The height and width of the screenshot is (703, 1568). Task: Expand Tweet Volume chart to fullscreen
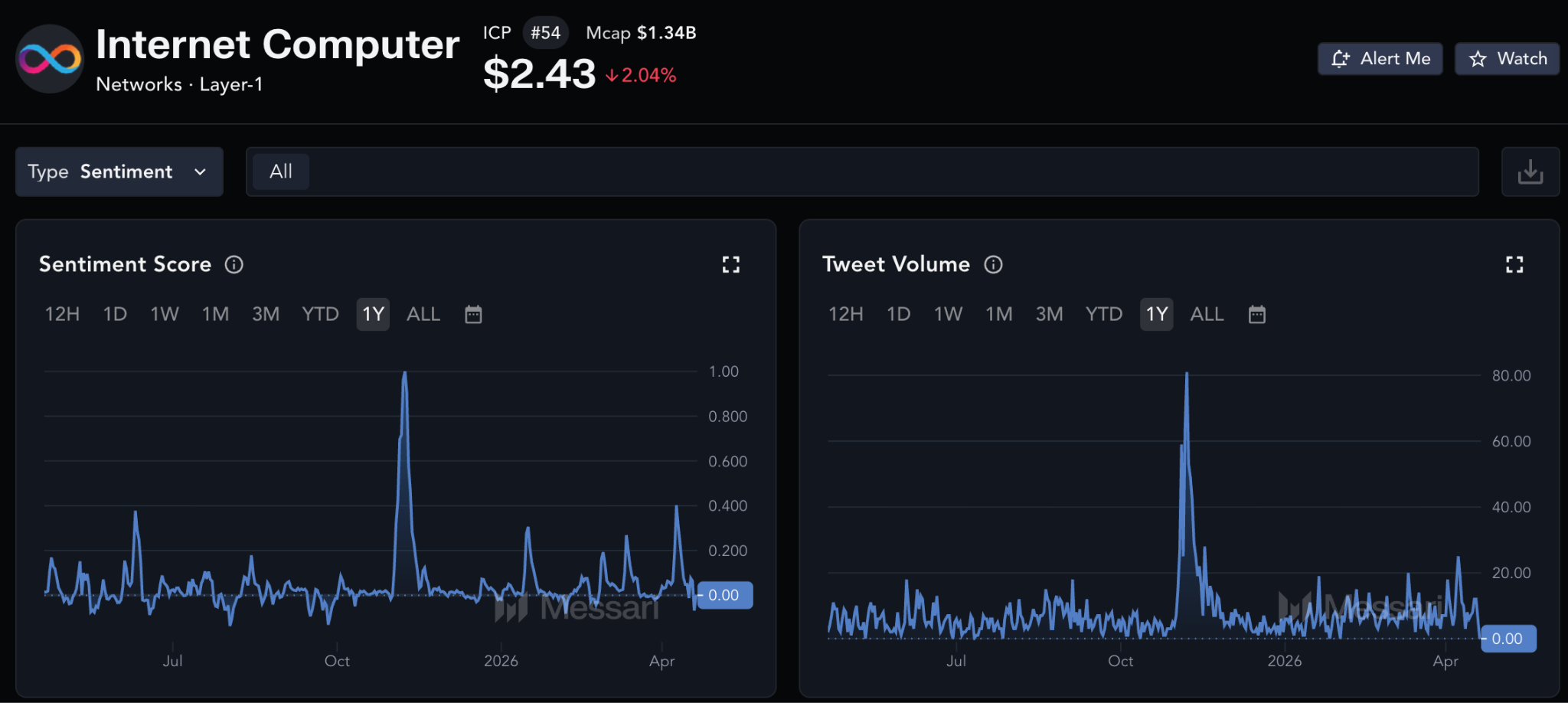(x=1514, y=265)
